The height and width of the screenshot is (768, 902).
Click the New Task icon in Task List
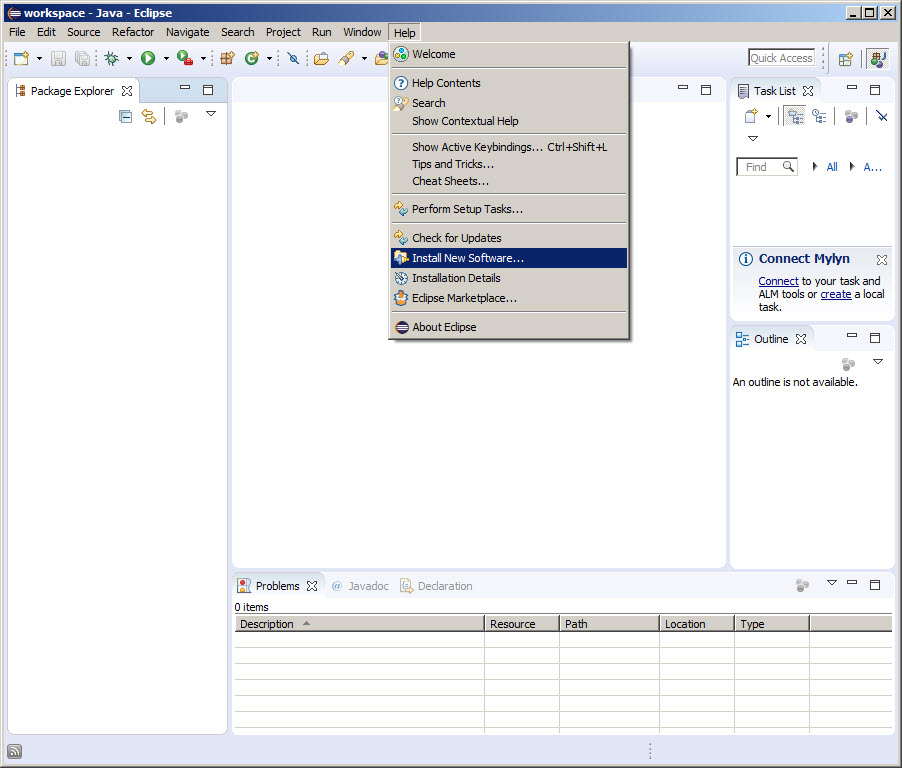[751, 116]
